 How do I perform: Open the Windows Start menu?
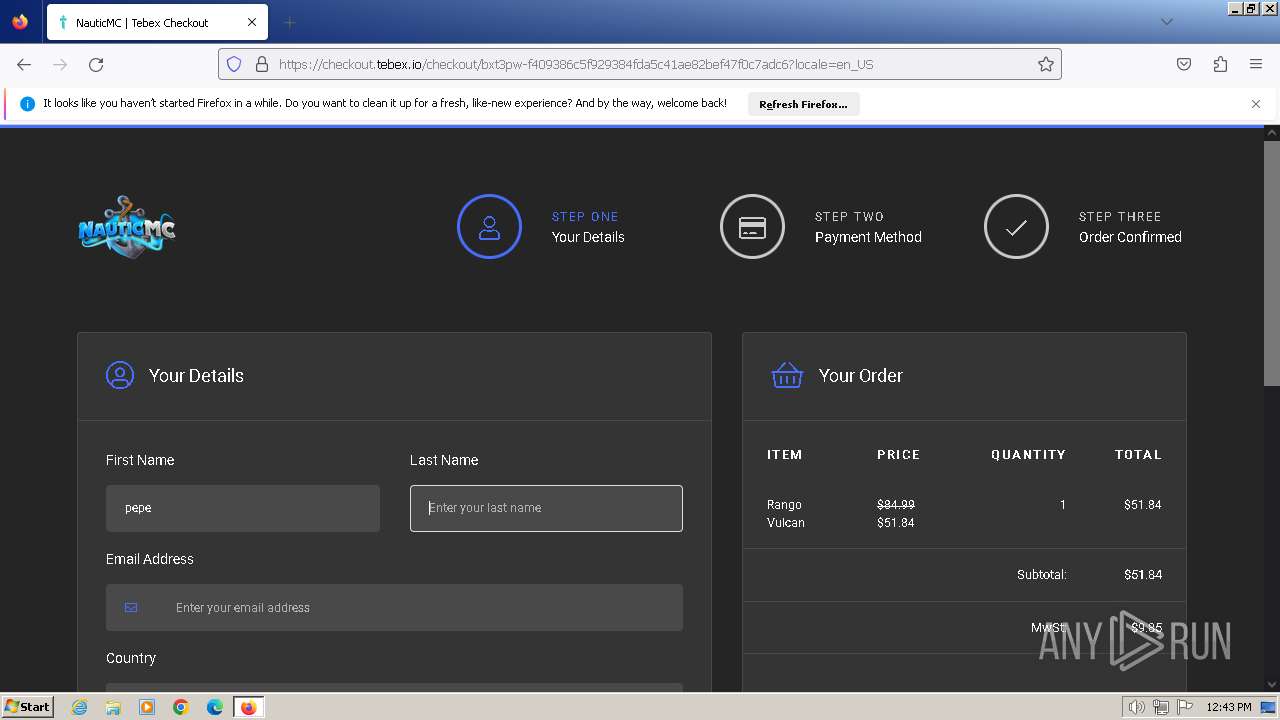pyautogui.click(x=28, y=707)
